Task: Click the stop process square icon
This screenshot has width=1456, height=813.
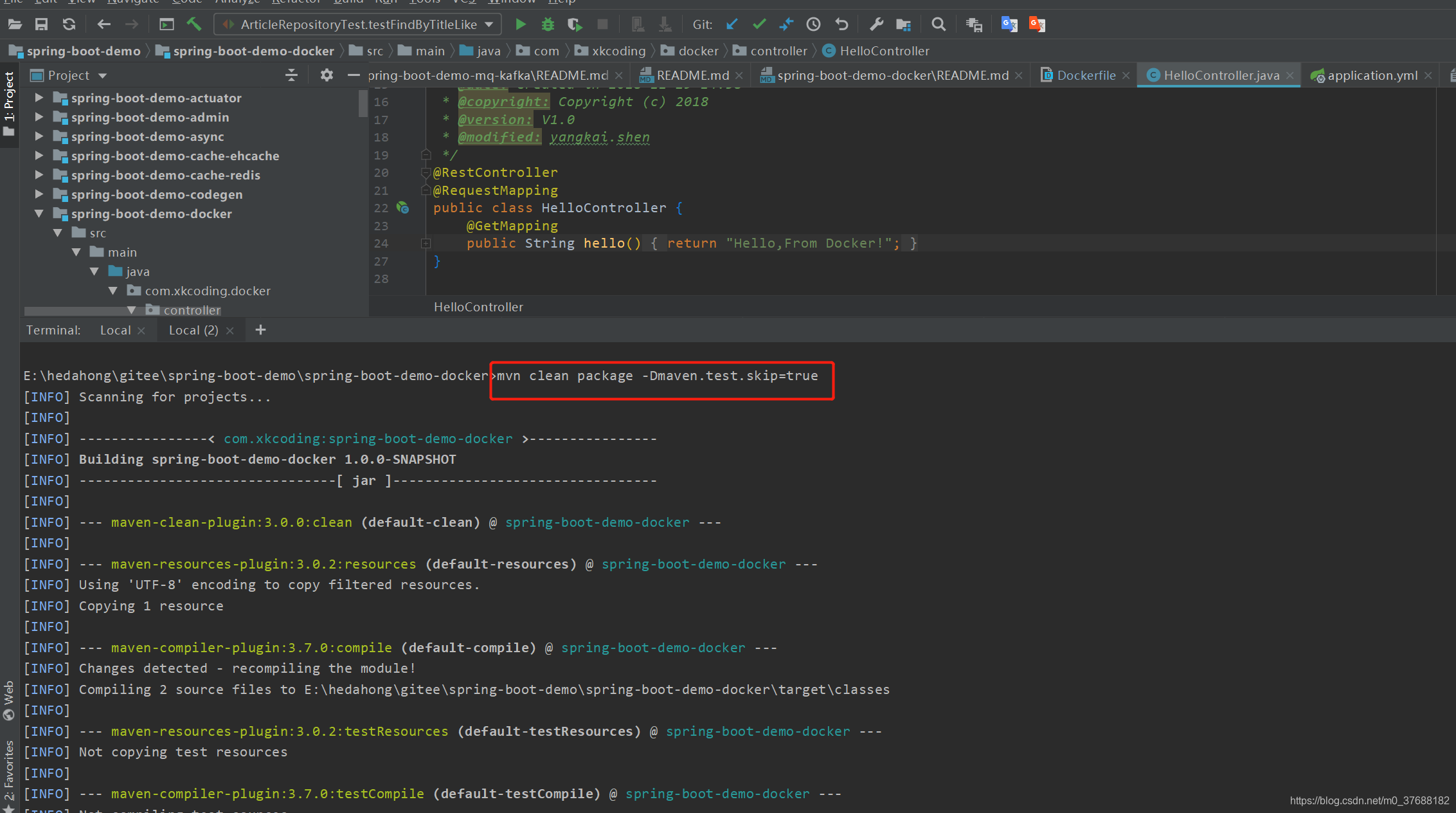Action: coord(602,24)
